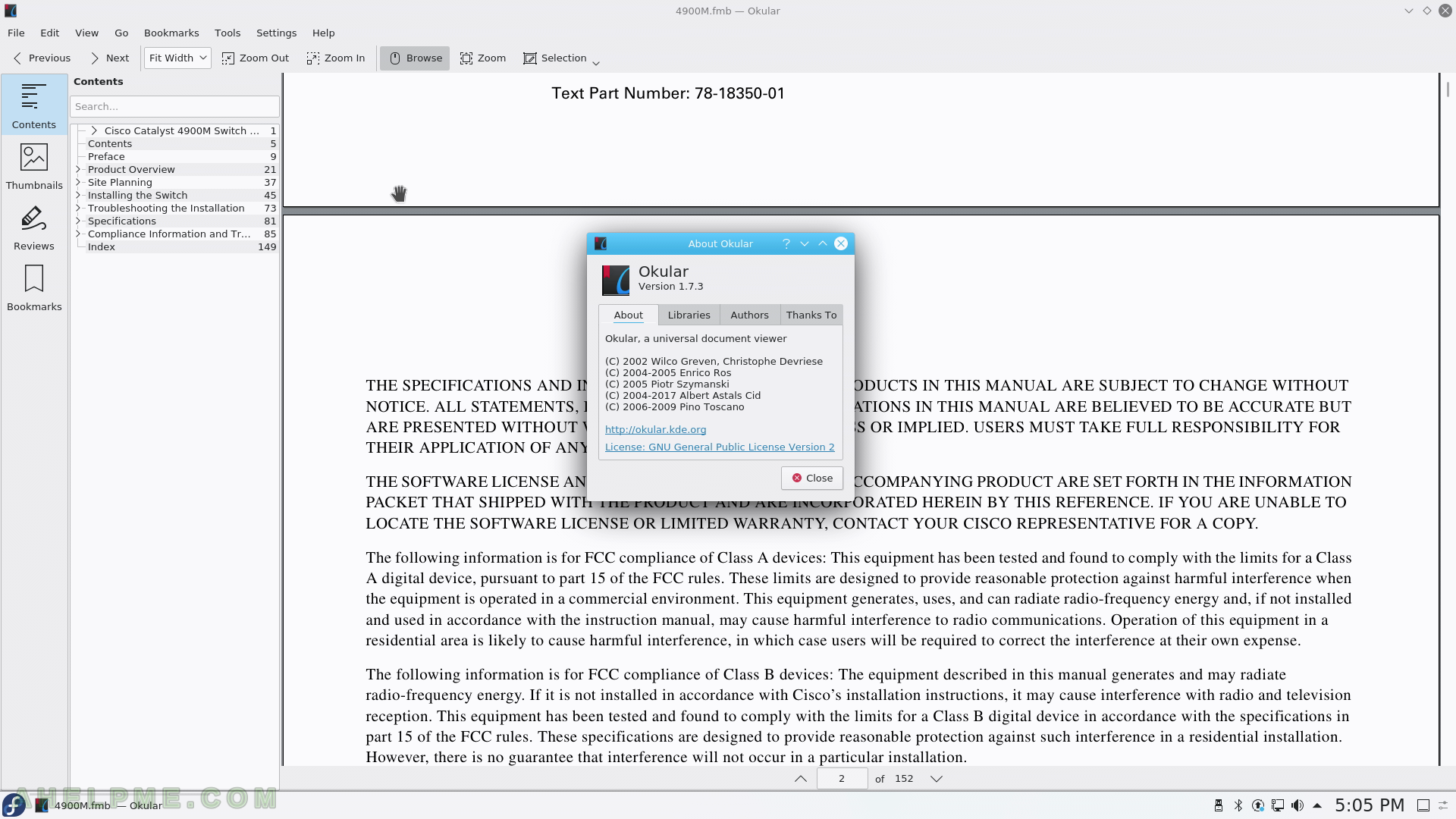Activate the Selection tool
Image resolution: width=1456 pixels, height=819 pixels.
(555, 58)
